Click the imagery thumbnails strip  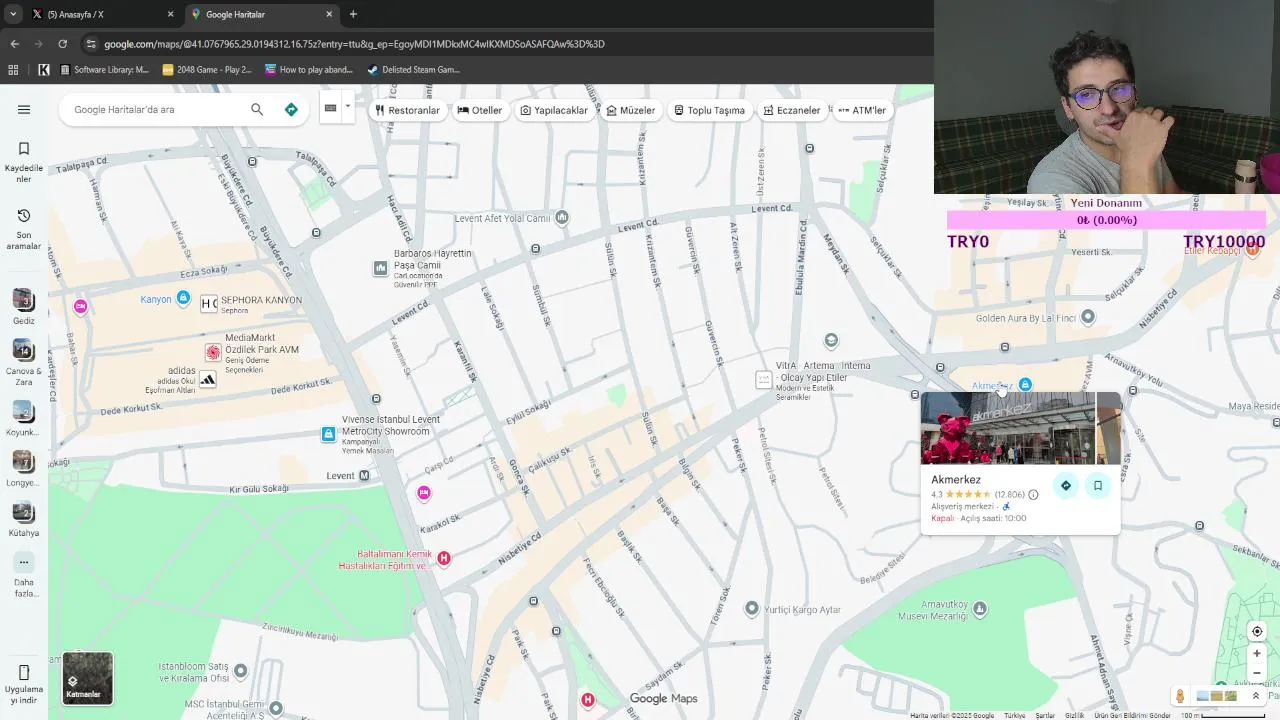1217,696
